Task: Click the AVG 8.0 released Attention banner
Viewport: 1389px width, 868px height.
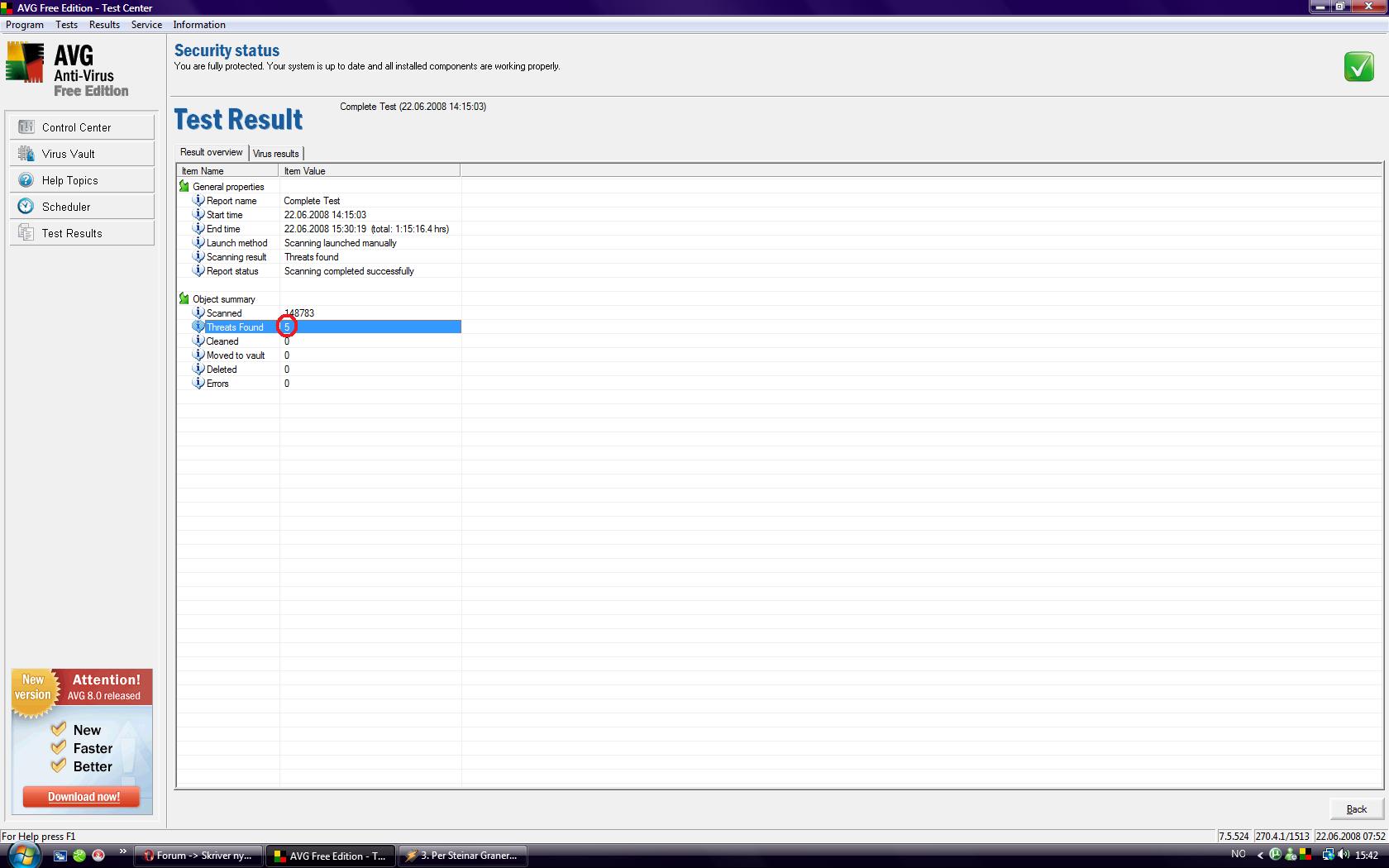Action: coord(82,687)
